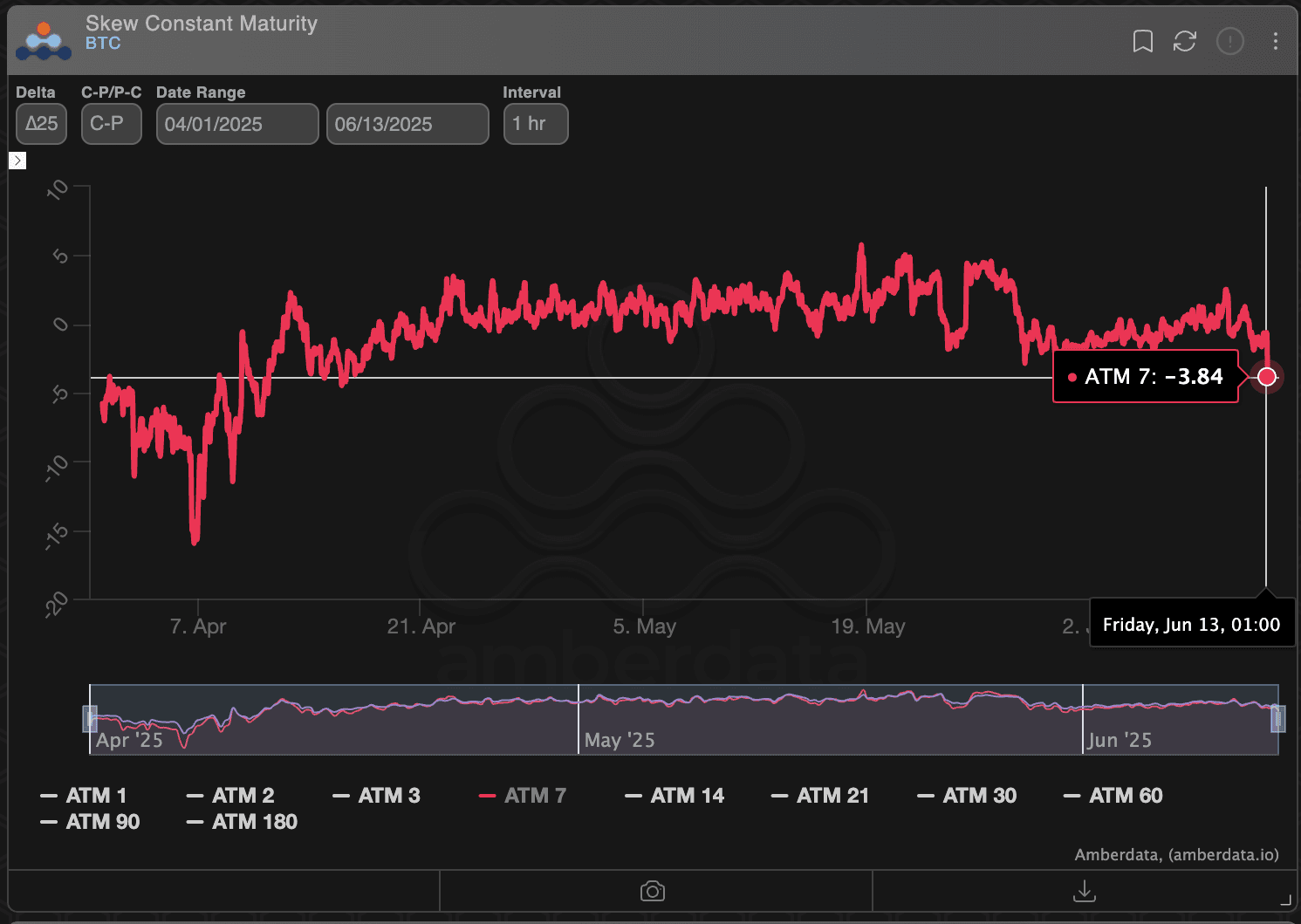Refresh the chart data

point(1184,41)
